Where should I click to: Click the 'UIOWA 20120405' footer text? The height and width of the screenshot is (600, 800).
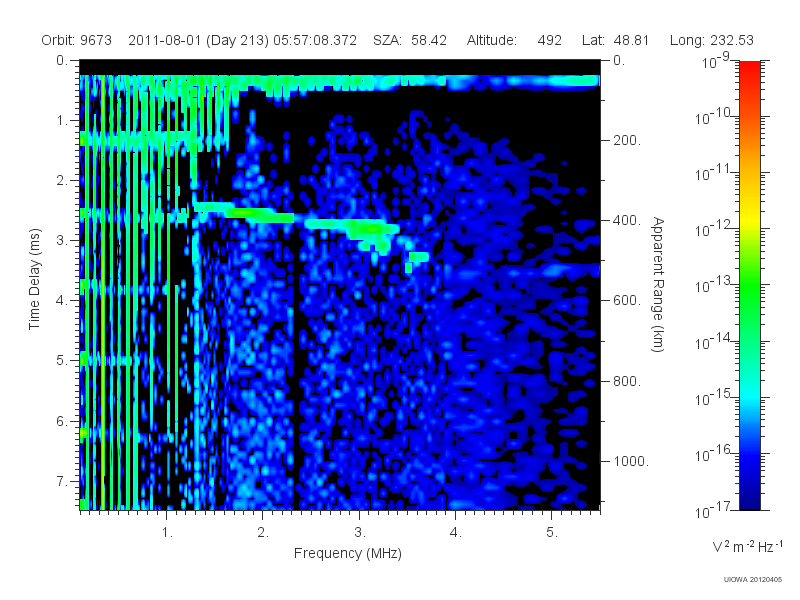753,580
